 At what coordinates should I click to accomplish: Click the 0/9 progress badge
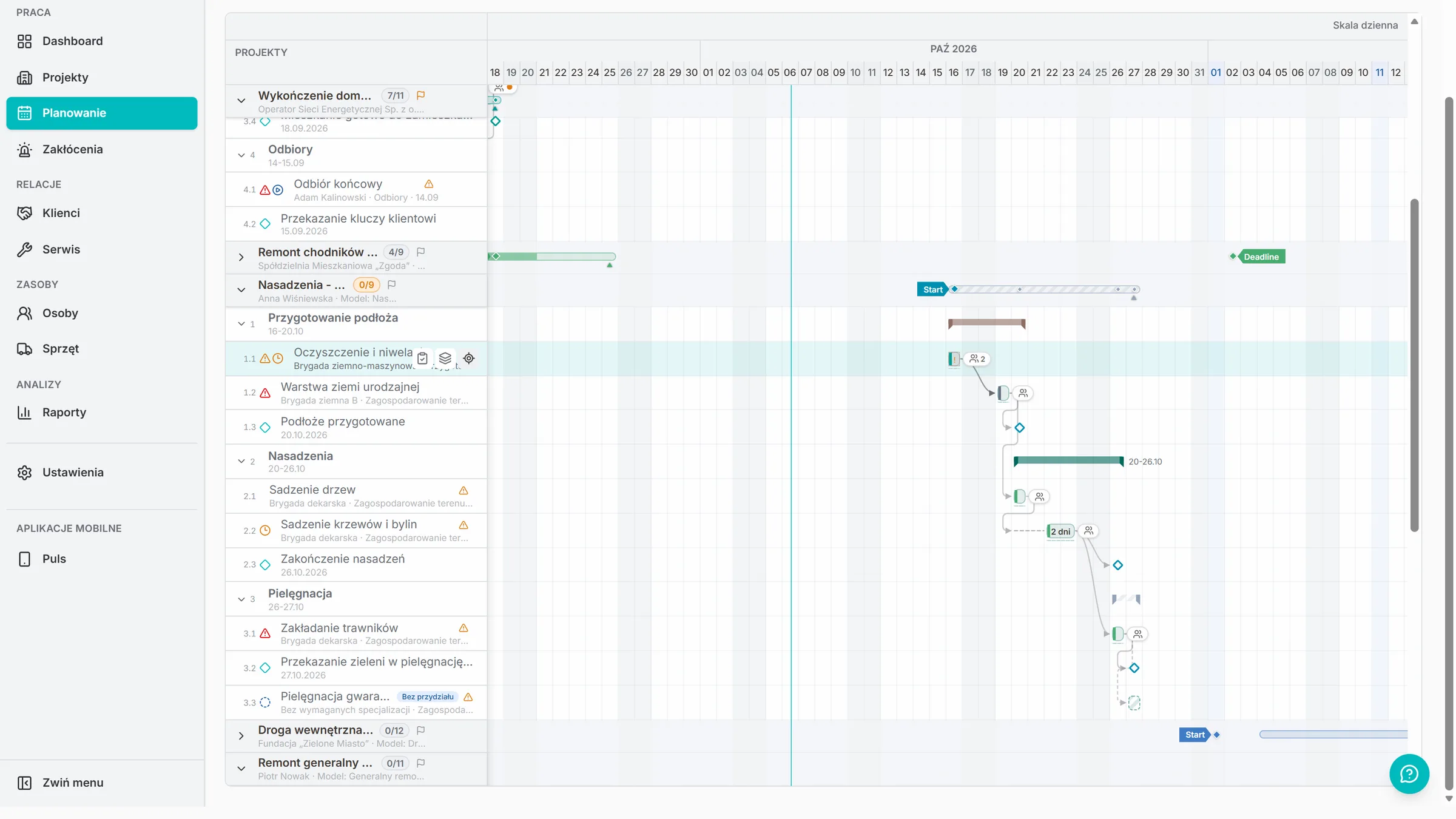tap(366, 285)
